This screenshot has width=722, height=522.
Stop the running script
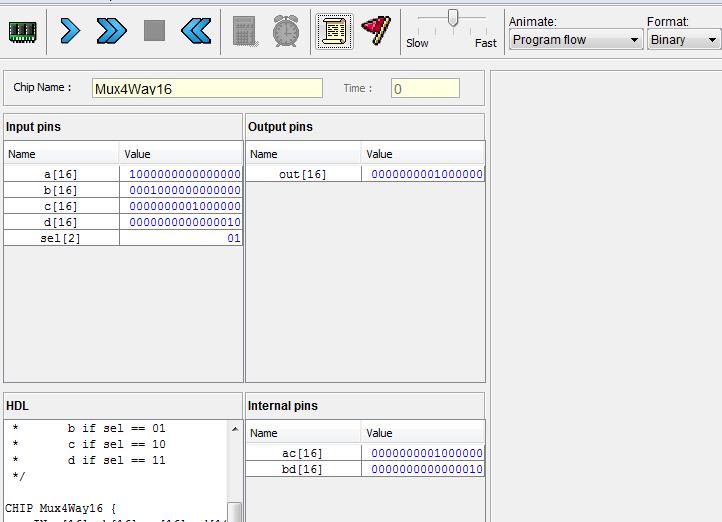click(x=154, y=31)
